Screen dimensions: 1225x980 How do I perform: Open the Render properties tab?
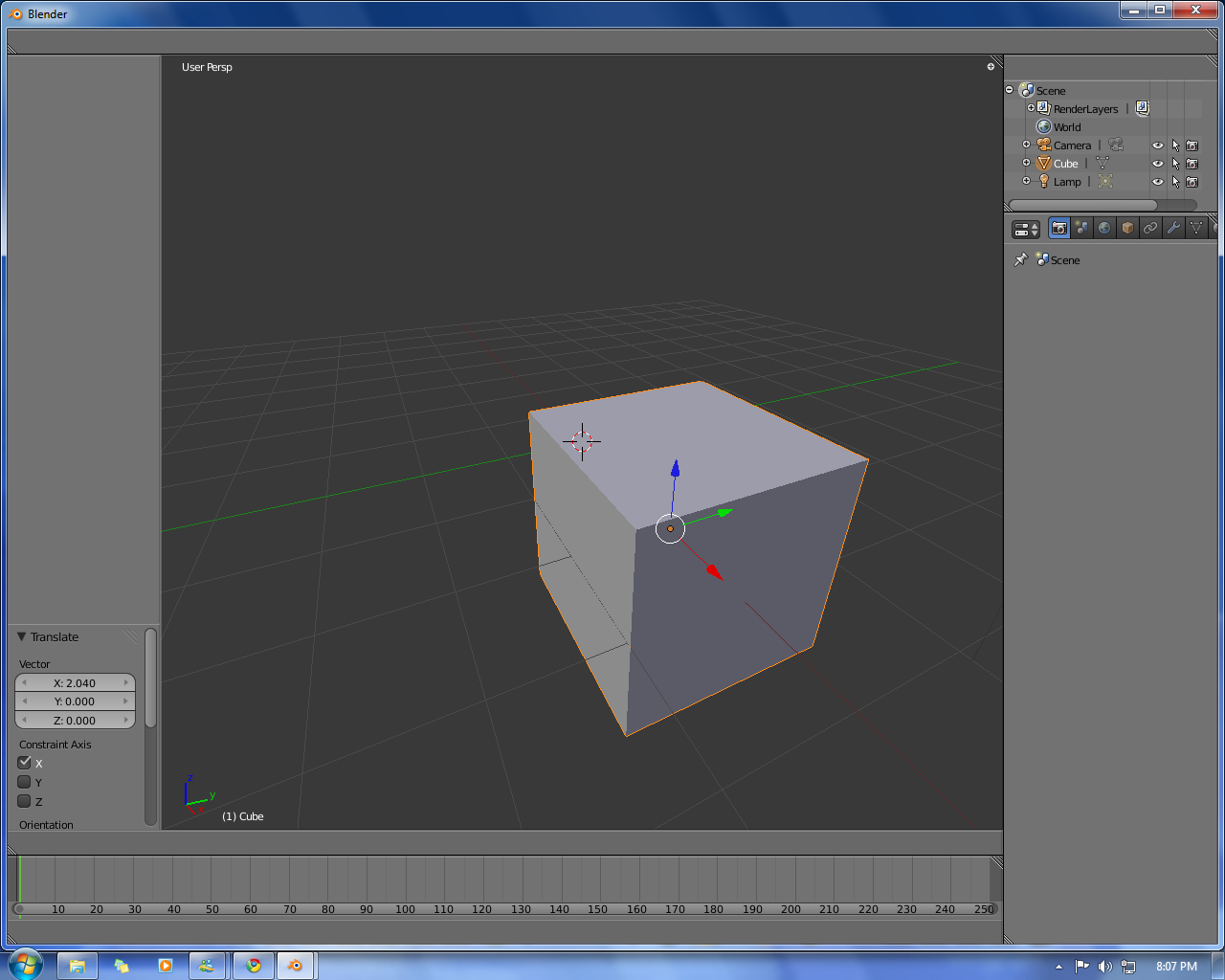(x=1058, y=228)
